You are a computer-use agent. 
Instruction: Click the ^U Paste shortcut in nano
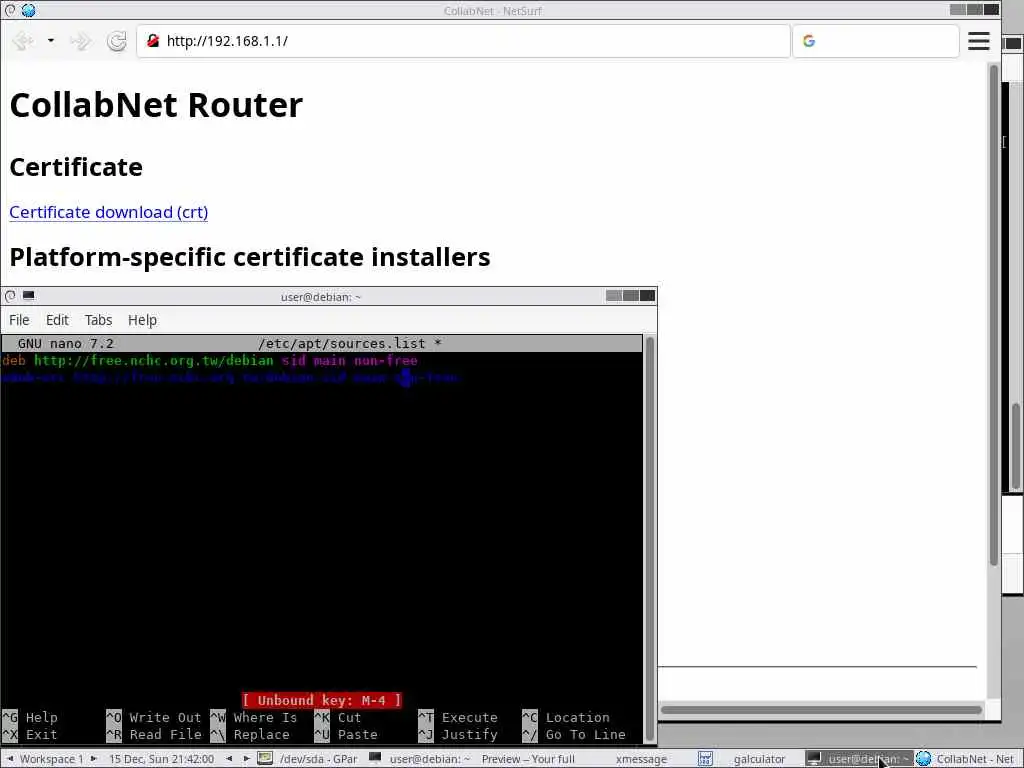(346, 734)
